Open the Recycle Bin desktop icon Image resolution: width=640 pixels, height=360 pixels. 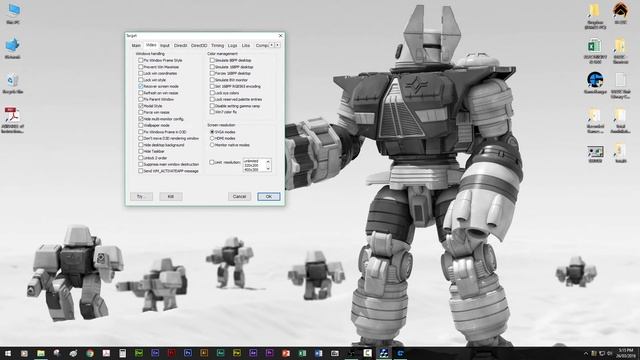click(x=13, y=83)
